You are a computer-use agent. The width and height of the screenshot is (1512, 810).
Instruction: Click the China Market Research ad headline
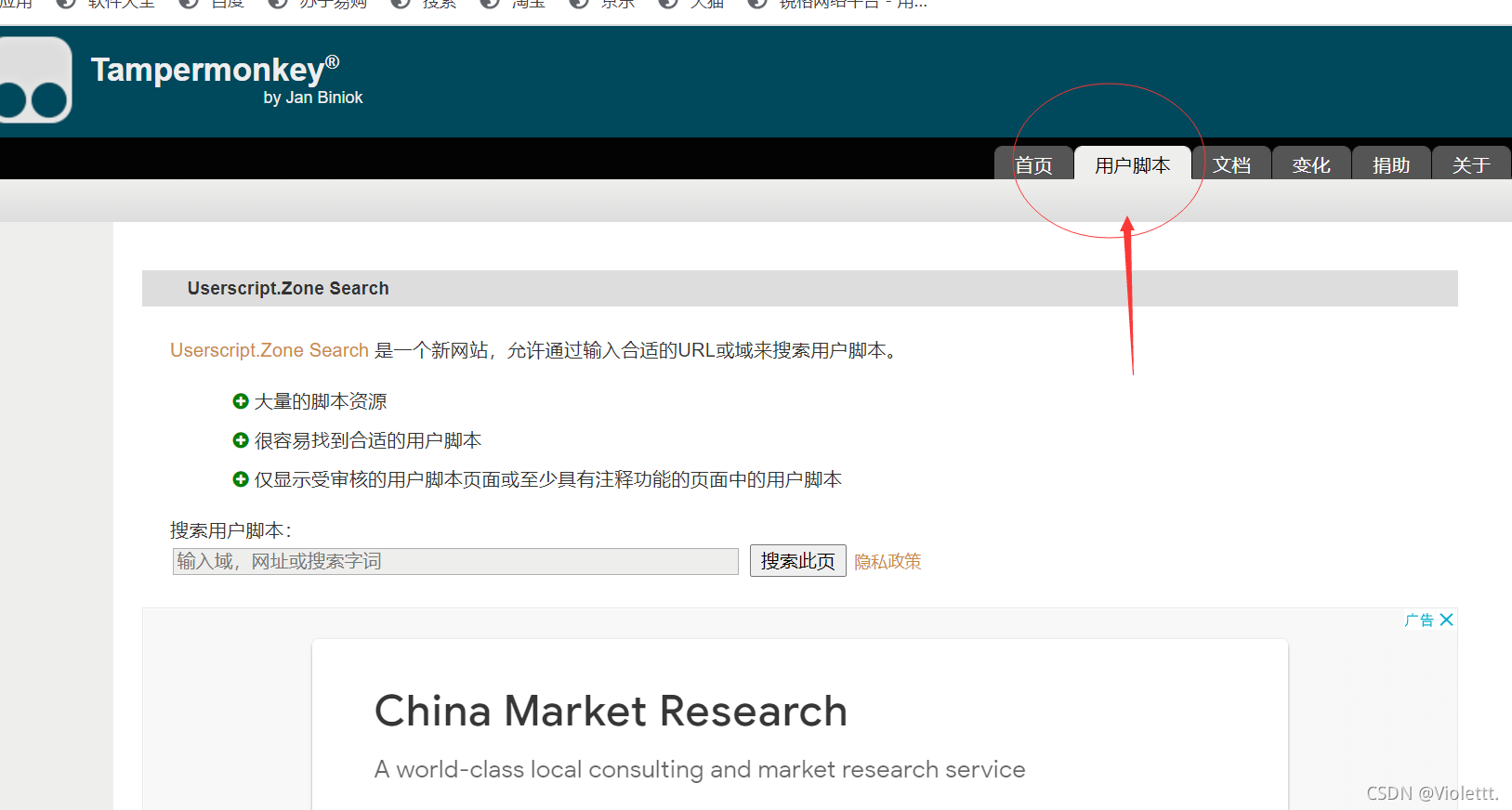611,712
